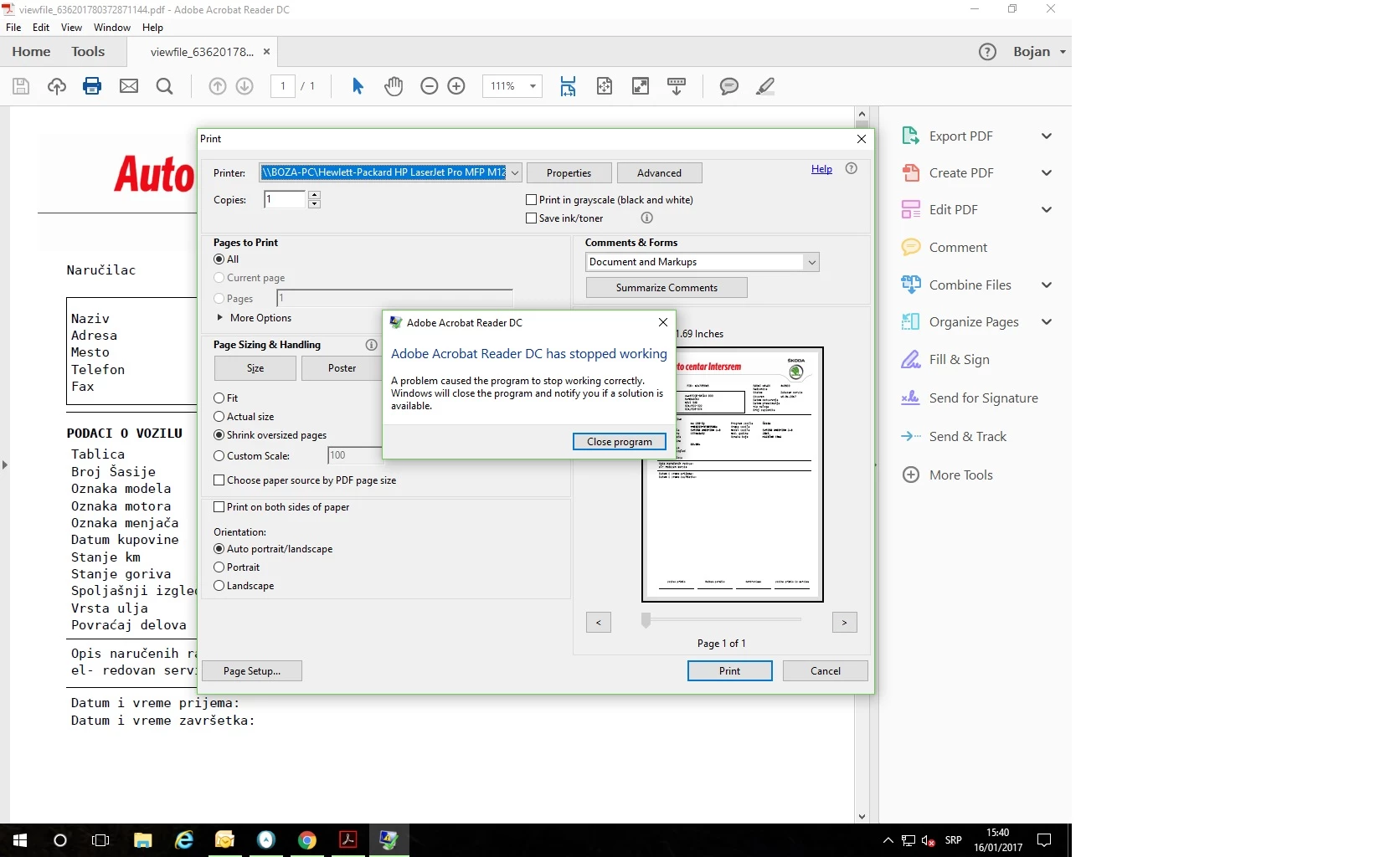Select Portrait orientation
This screenshot has width=1400, height=857.
coord(219,567)
